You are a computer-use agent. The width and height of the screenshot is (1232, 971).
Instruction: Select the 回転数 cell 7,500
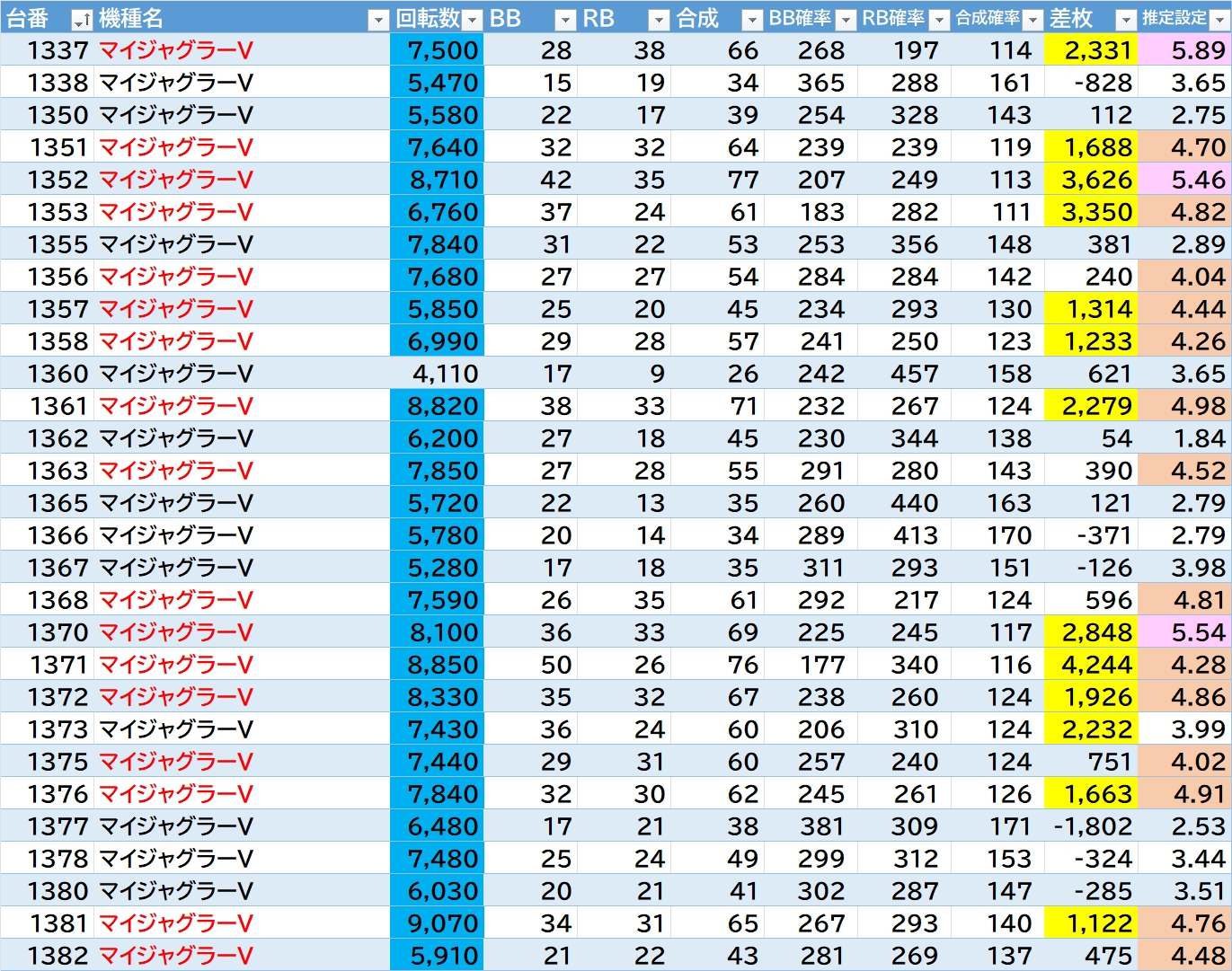437,50
